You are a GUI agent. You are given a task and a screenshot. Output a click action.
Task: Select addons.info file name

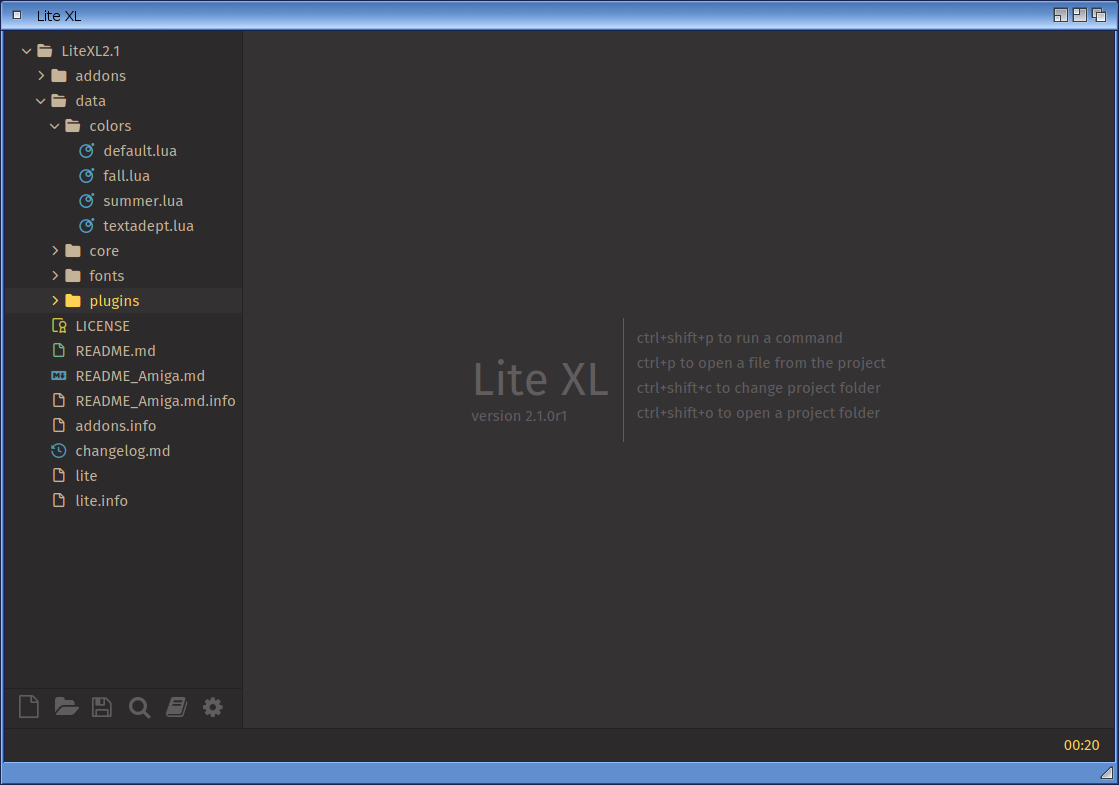coord(116,425)
